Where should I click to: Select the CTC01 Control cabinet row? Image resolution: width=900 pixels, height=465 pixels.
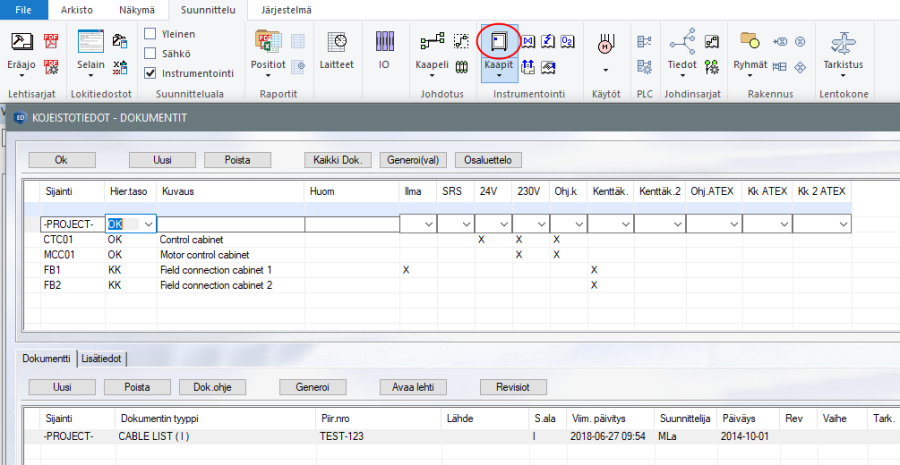[190, 240]
